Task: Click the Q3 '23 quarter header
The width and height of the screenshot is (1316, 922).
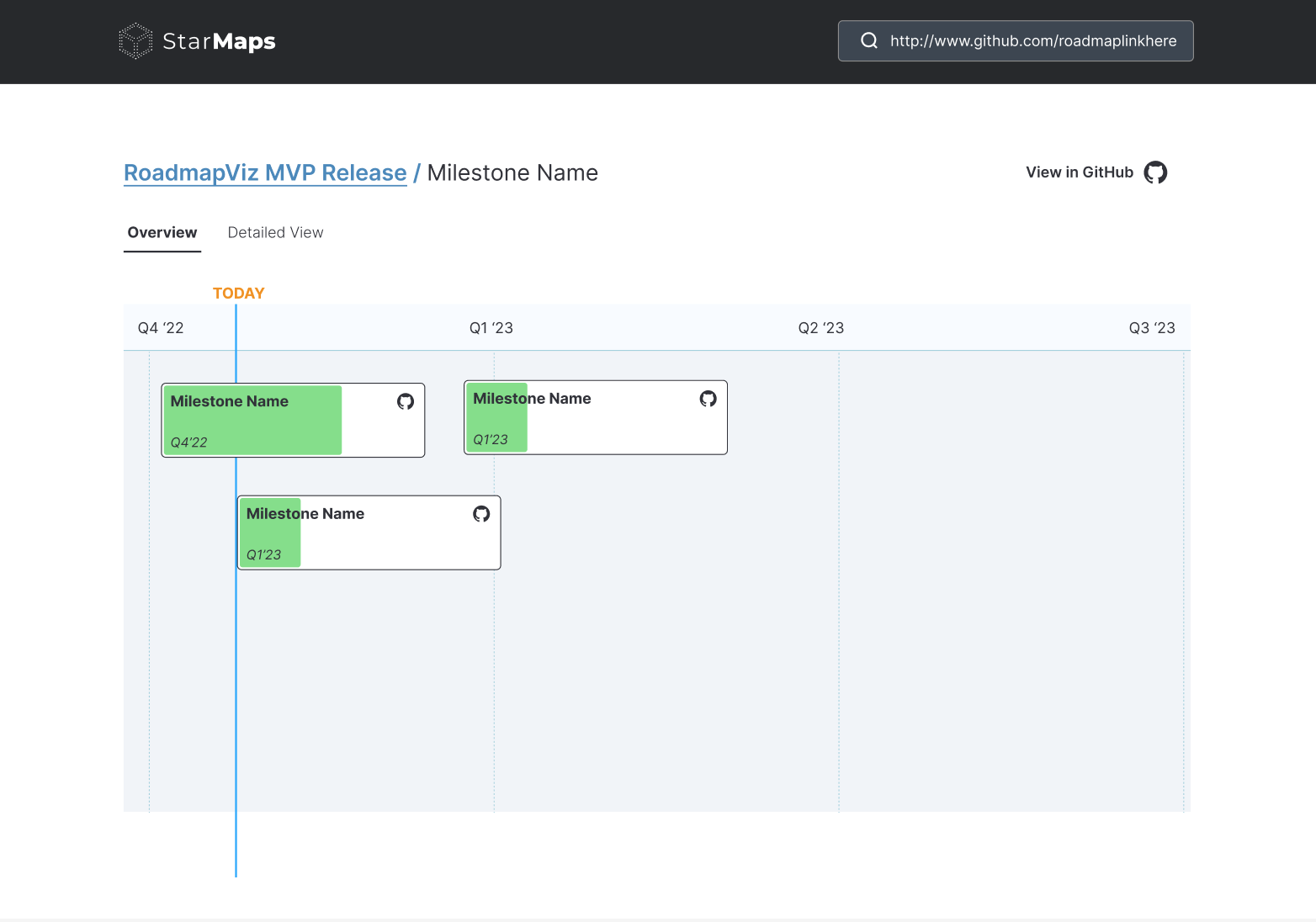Action: tap(1152, 327)
